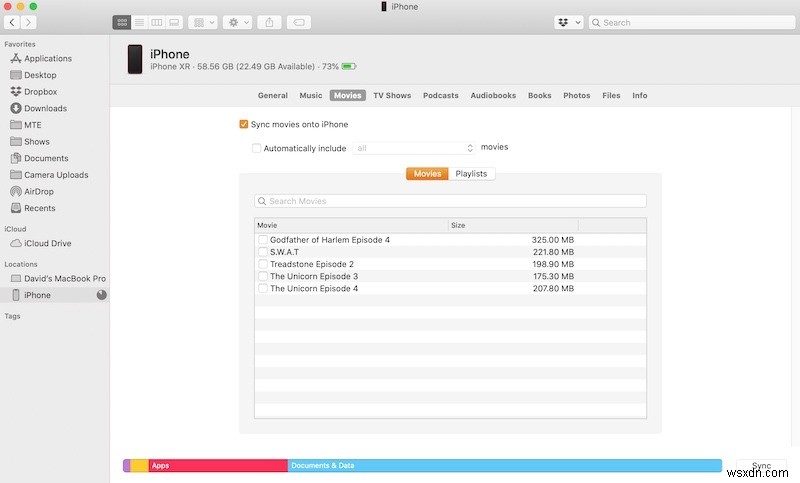Switch to icon view in toolbar
The height and width of the screenshot is (483, 800).
pyautogui.click(x=122, y=22)
